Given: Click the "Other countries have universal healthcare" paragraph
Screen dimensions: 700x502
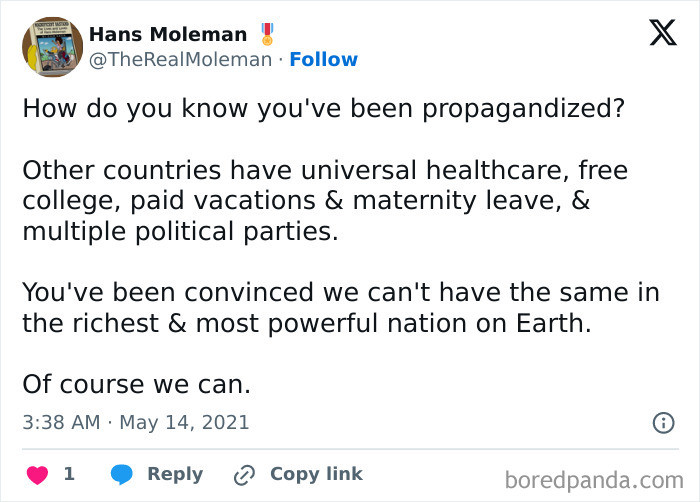Looking at the screenshot, I should pos(325,201).
